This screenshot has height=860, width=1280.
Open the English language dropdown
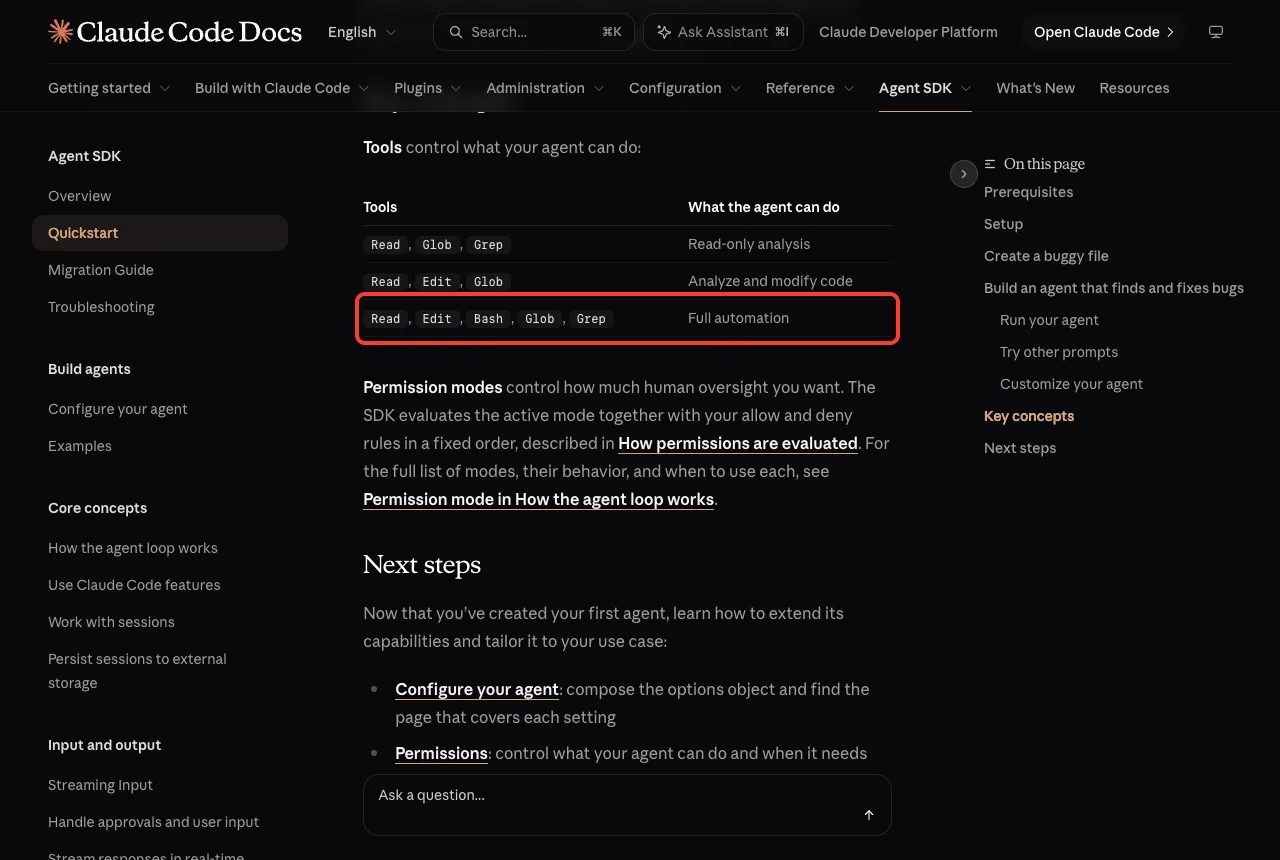click(362, 32)
